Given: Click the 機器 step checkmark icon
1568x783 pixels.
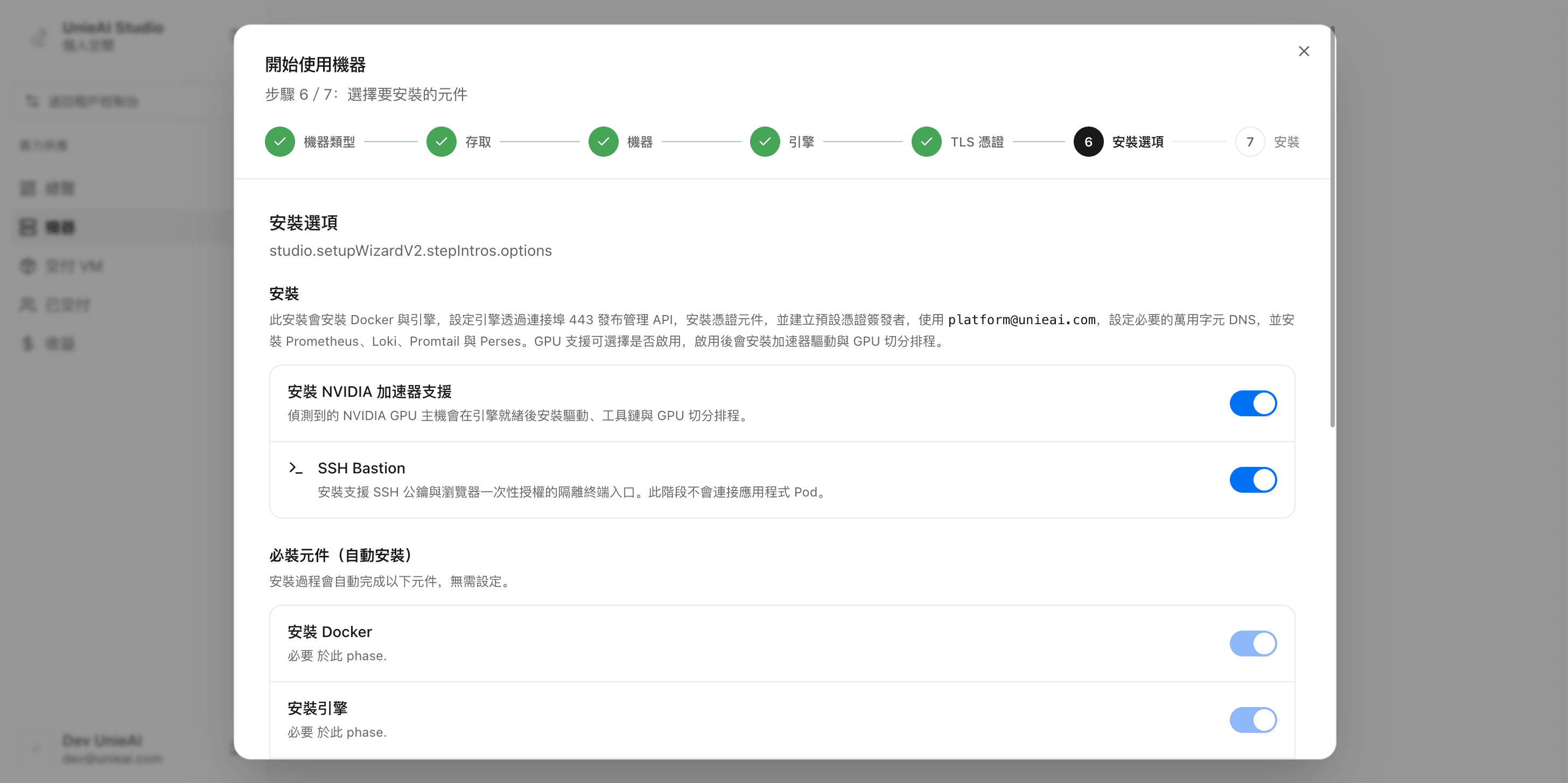Looking at the screenshot, I should (603, 142).
